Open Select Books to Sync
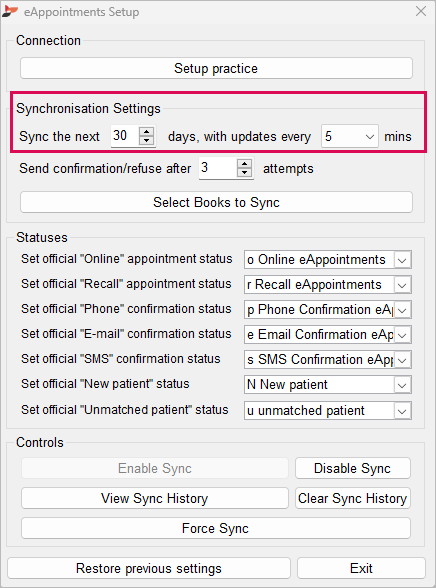 (x=216, y=202)
